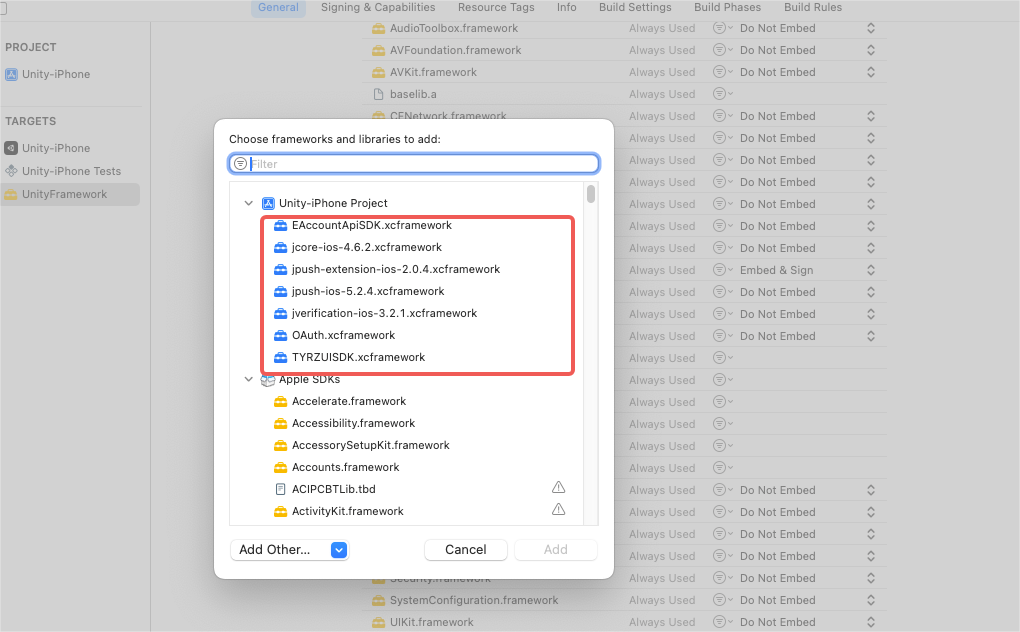Image resolution: width=1020 pixels, height=632 pixels.
Task: Click the jcore-ios xcframework toolbox icon
Action: pos(280,248)
